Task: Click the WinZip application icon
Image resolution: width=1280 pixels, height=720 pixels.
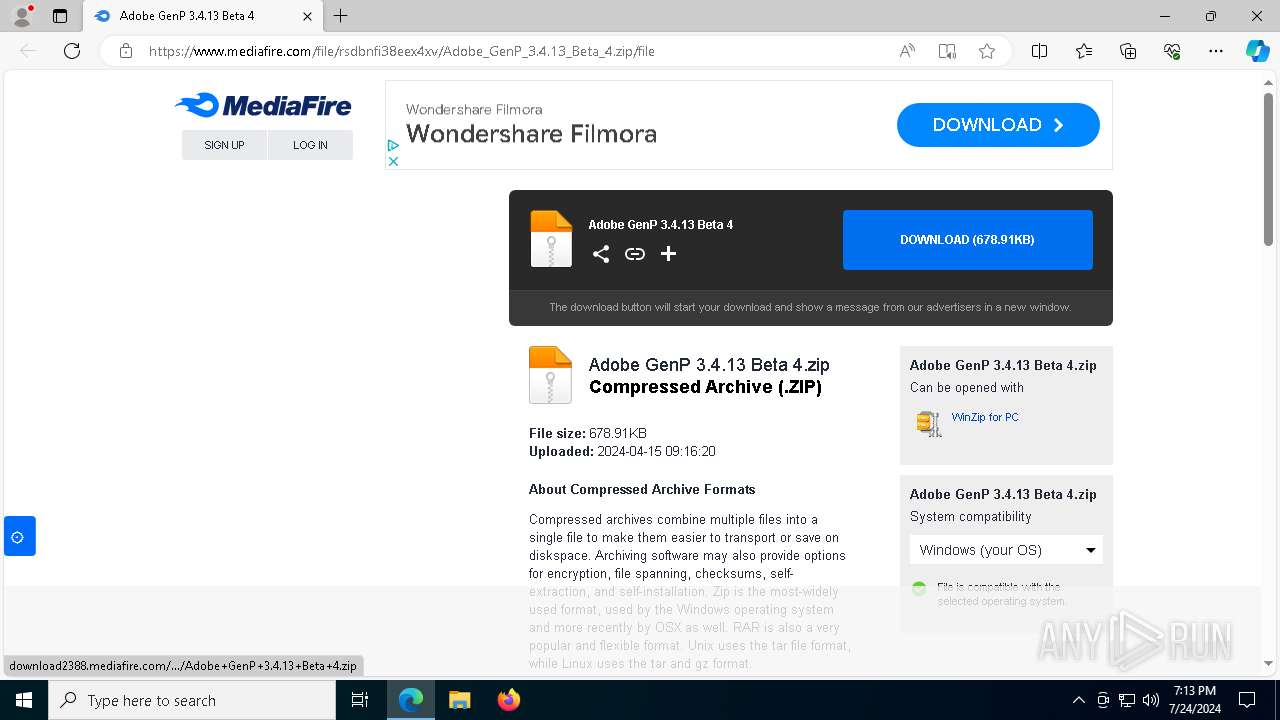Action: [x=929, y=423]
